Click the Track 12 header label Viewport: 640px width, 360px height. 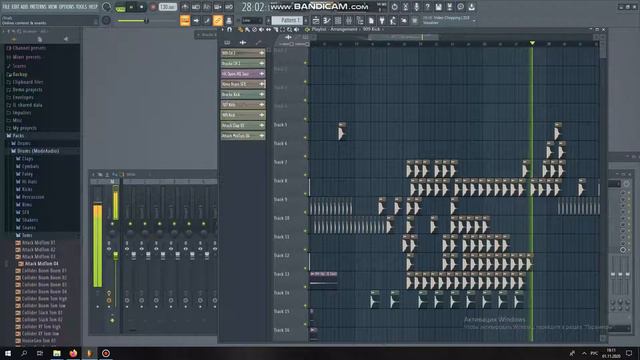(281, 255)
